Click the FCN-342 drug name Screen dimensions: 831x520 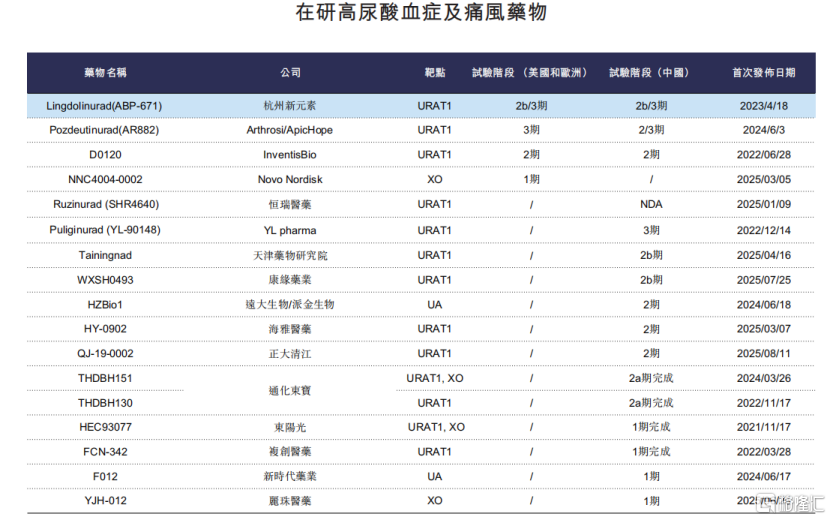[105, 452]
